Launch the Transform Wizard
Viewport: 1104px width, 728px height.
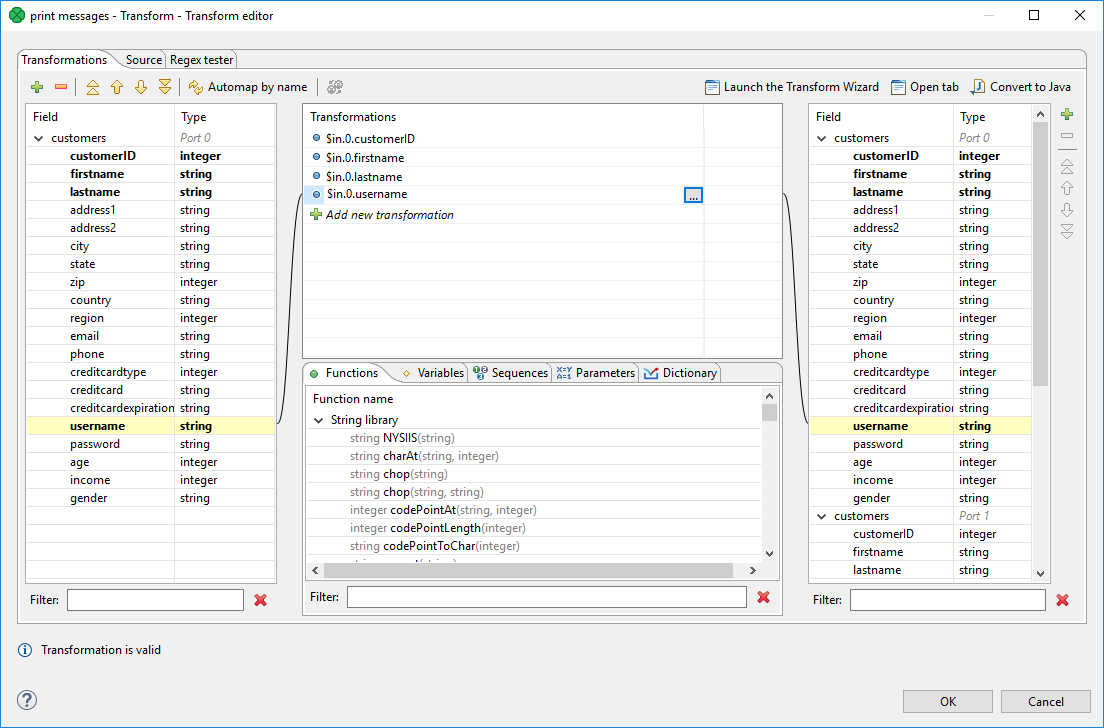point(792,87)
